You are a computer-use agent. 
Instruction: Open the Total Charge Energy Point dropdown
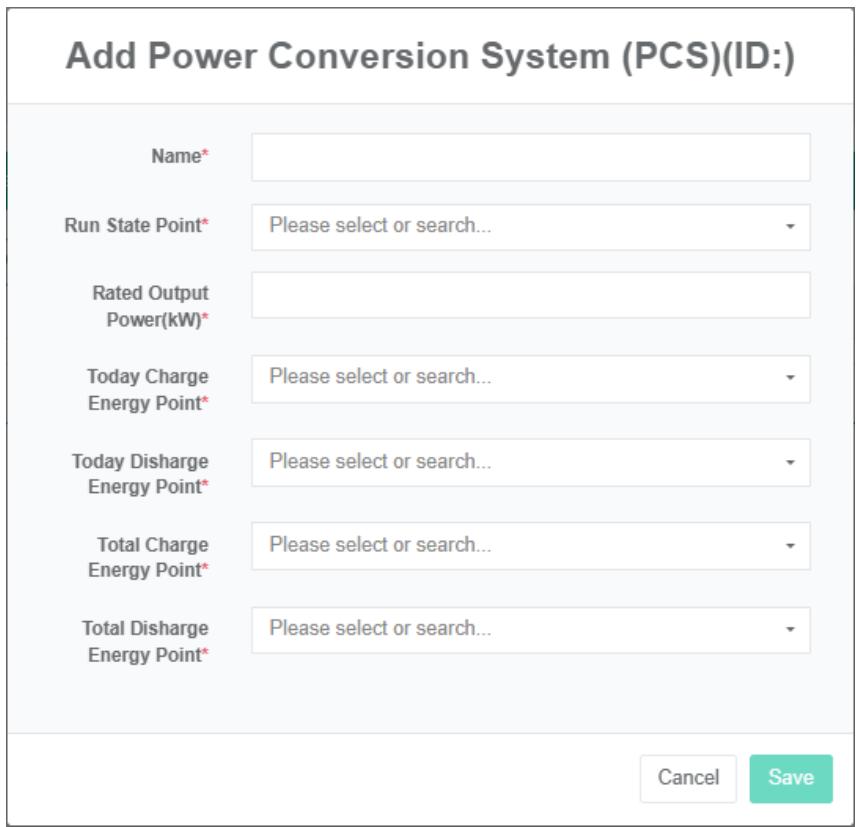520,546
